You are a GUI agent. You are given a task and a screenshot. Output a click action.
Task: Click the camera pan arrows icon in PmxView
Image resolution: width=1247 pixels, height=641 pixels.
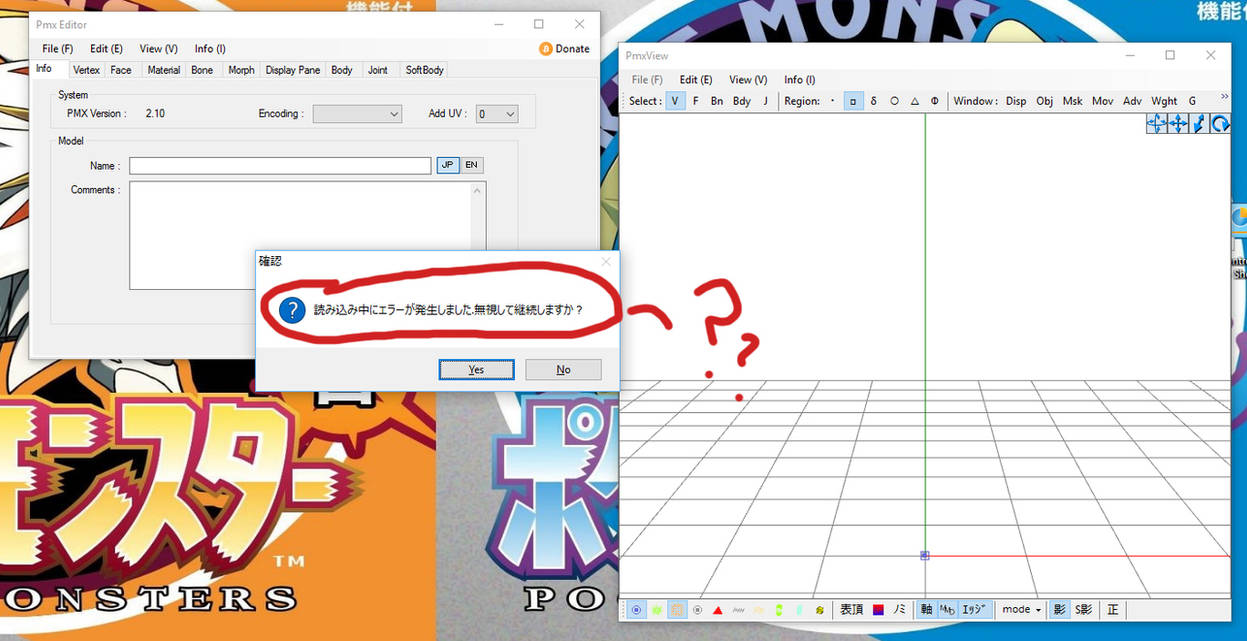point(1157,124)
